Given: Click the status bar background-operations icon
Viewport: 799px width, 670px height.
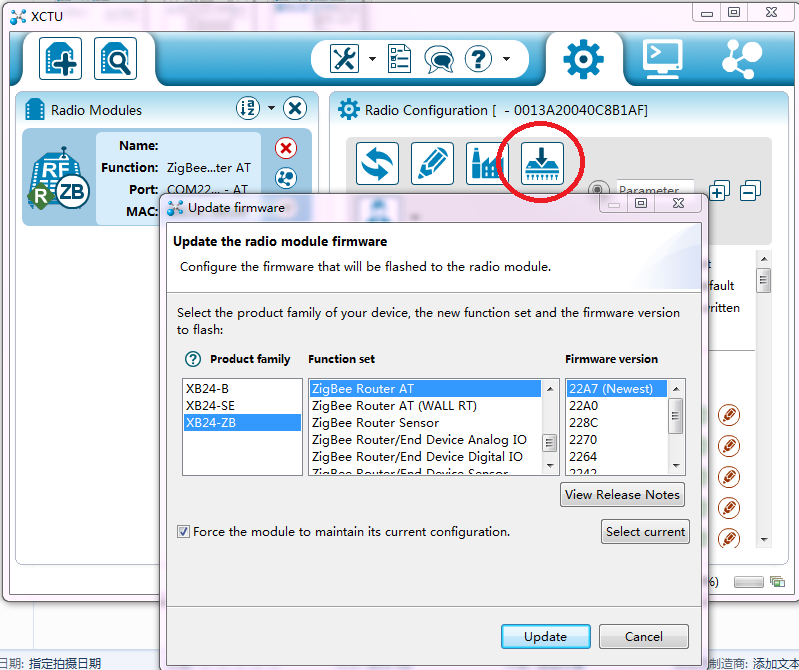Looking at the screenshot, I should [777, 581].
